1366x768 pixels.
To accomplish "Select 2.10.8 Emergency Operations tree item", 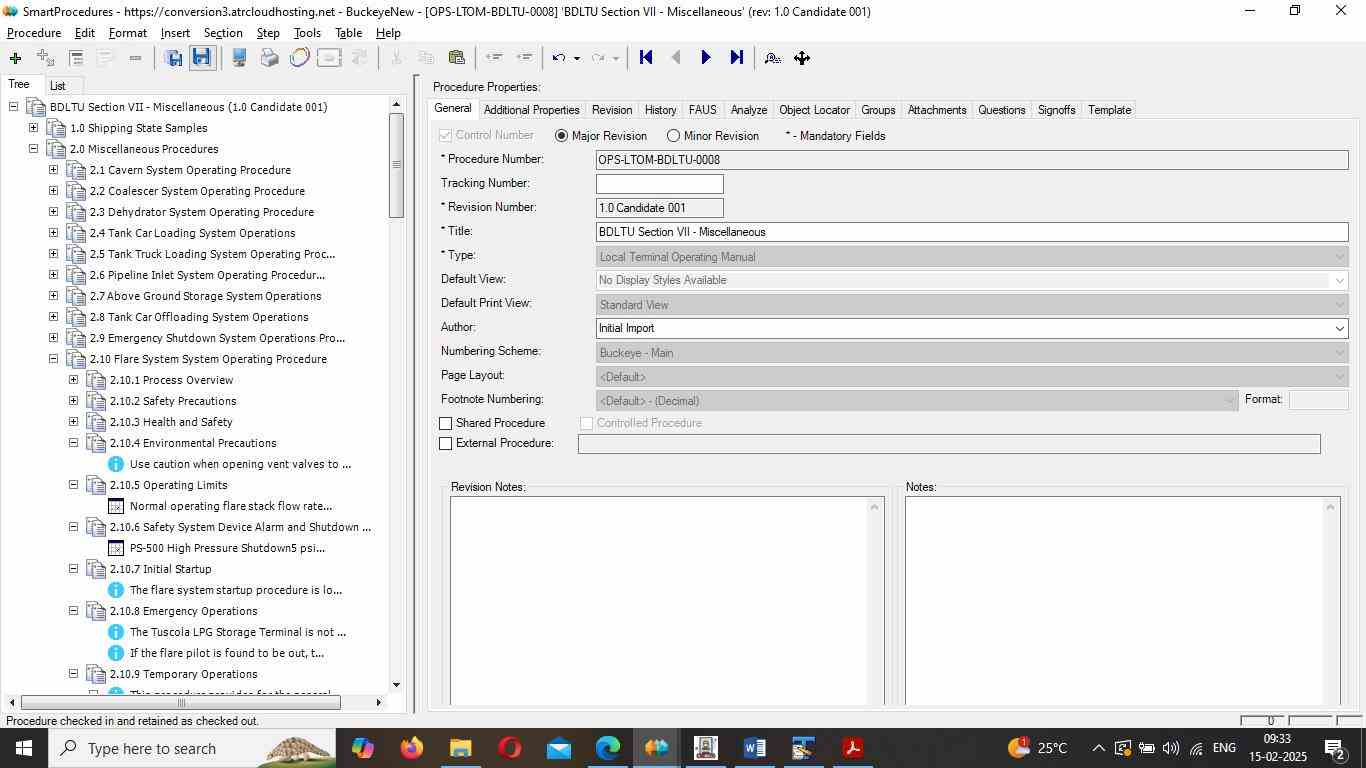I will [184, 611].
